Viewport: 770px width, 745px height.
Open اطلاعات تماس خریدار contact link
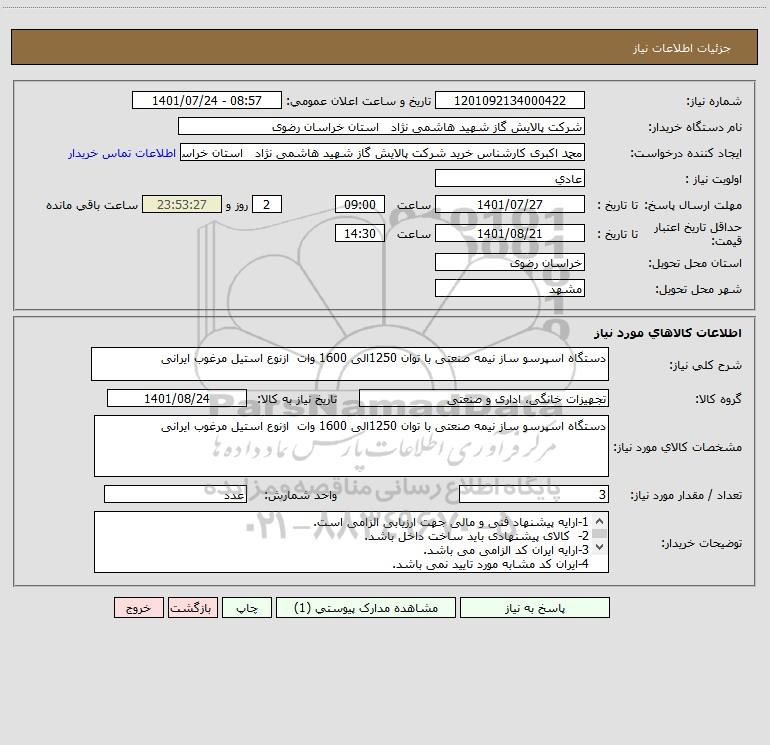[x=122, y=153]
